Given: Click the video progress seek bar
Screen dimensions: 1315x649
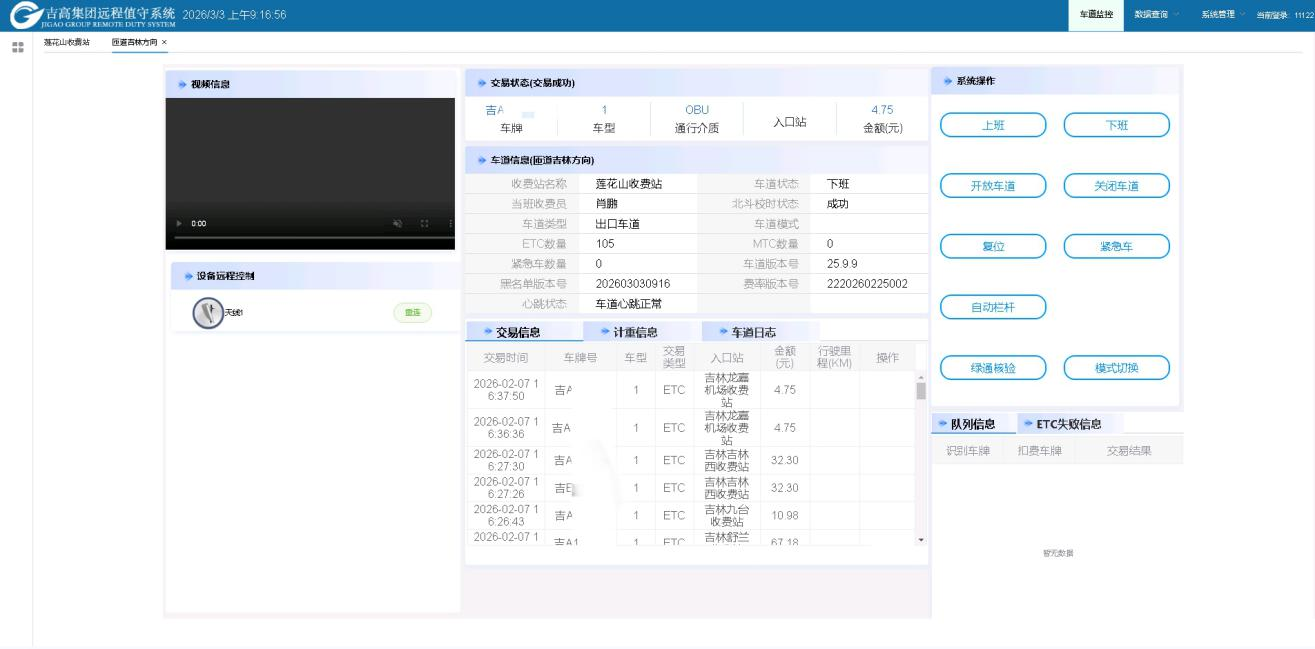Looking at the screenshot, I should click(310, 238).
